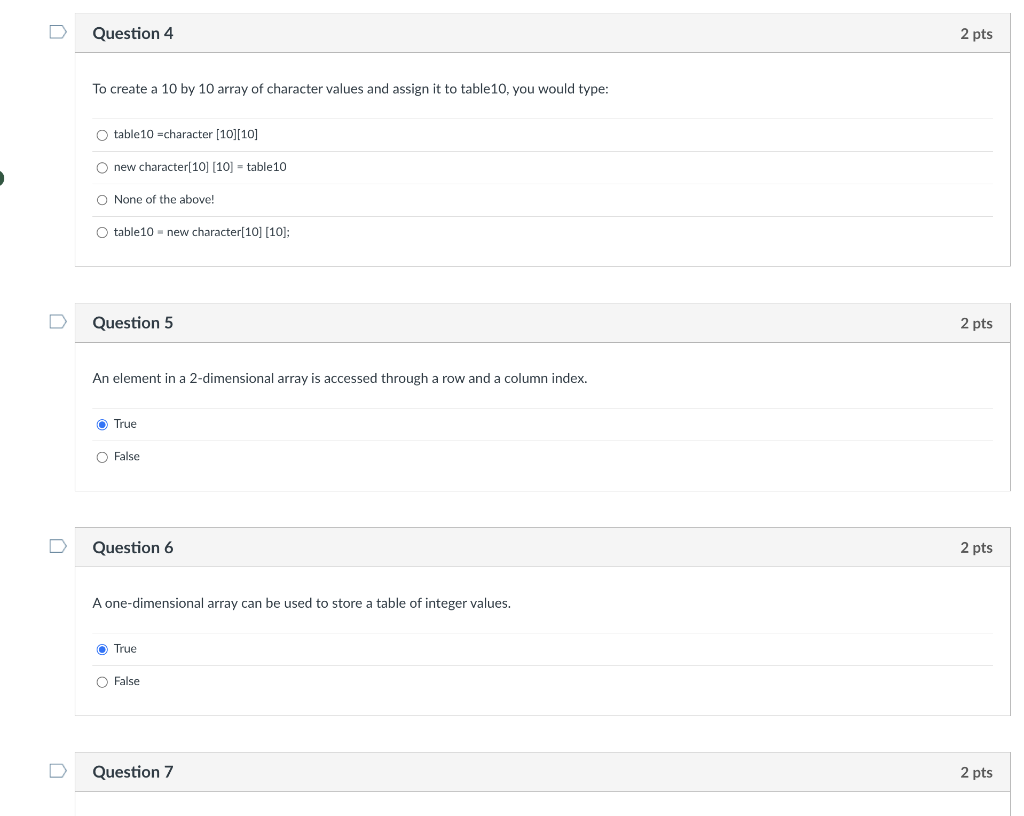Select False for Question 5
Viewport: 1024px width, 816px height.
[102, 456]
